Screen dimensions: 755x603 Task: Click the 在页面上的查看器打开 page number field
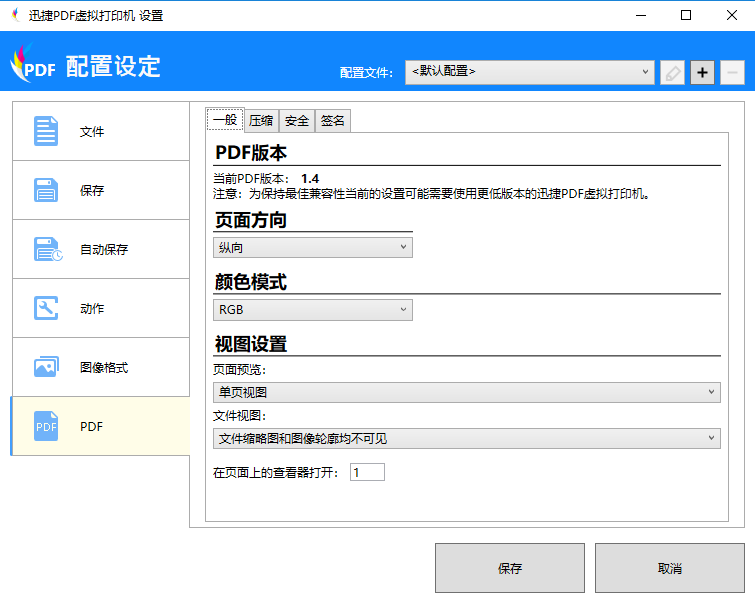[367, 472]
